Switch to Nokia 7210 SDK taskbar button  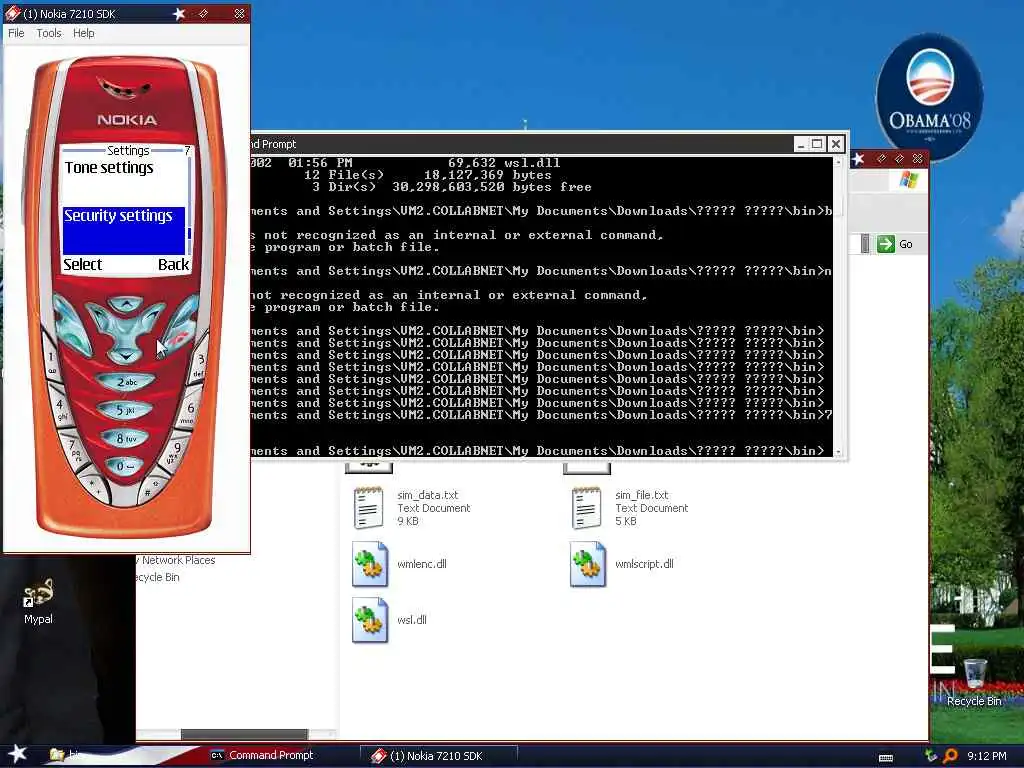tap(439, 756)
